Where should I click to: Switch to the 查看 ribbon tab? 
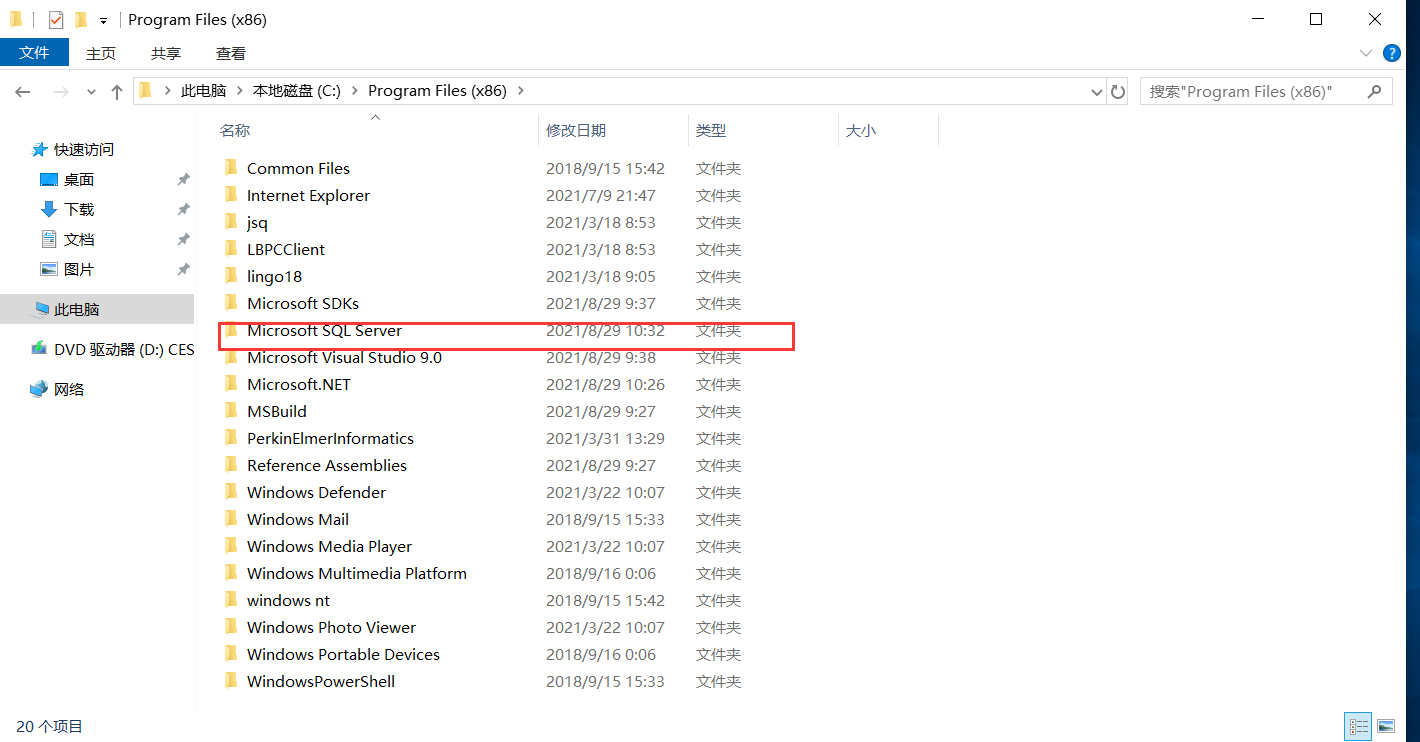pyautogui.click(x=230, y=53)
